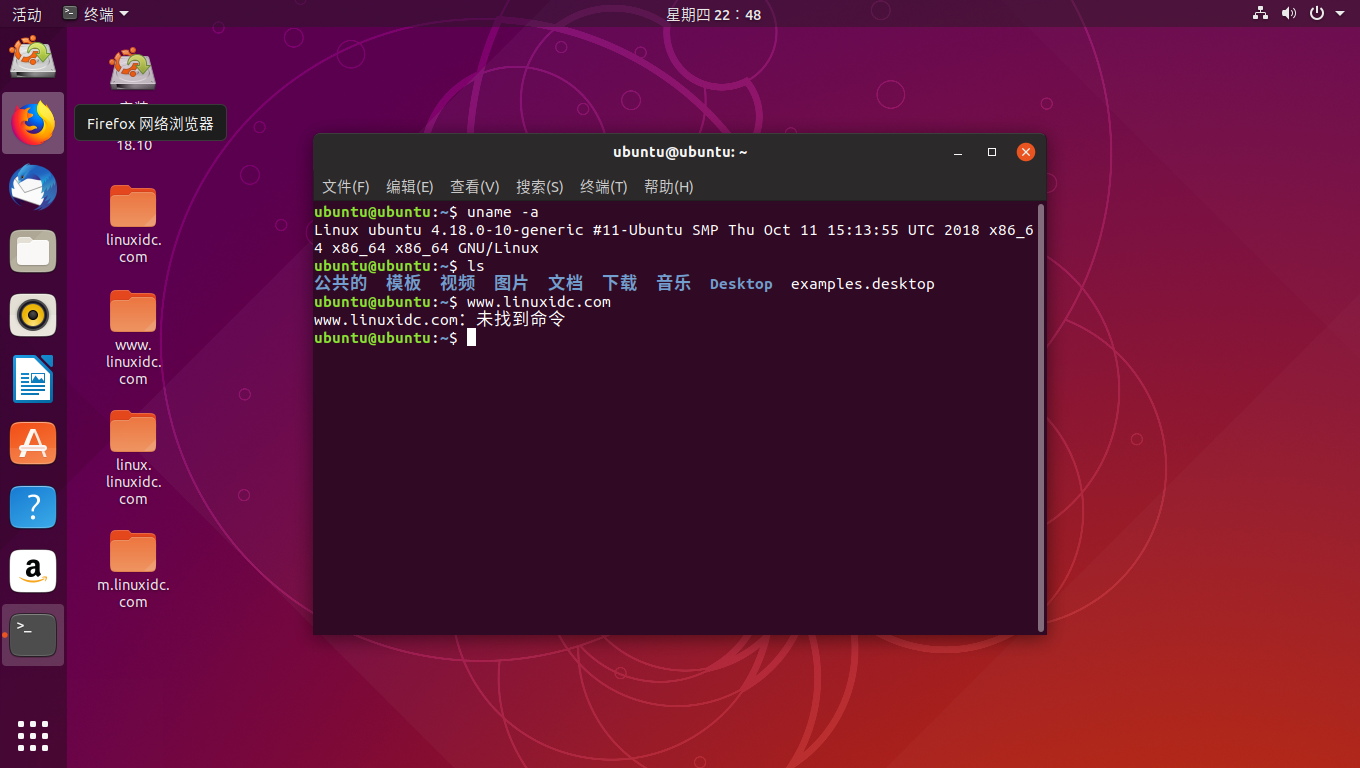Click the Amazon dock icon
Image resolution: width=1360 pixels, height=768 pixels.
coord(33,571)
